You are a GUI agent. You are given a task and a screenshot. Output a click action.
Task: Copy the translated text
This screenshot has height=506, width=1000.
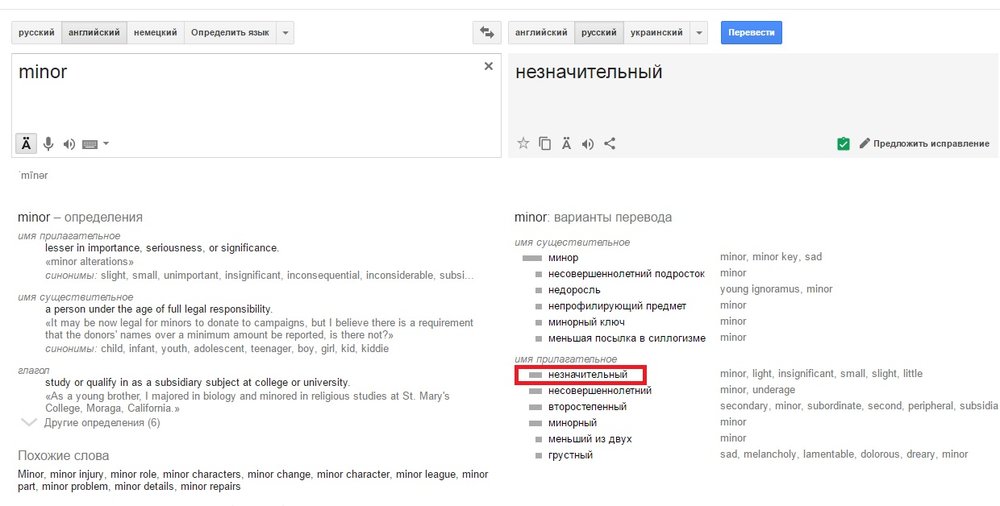coord(545,143)
